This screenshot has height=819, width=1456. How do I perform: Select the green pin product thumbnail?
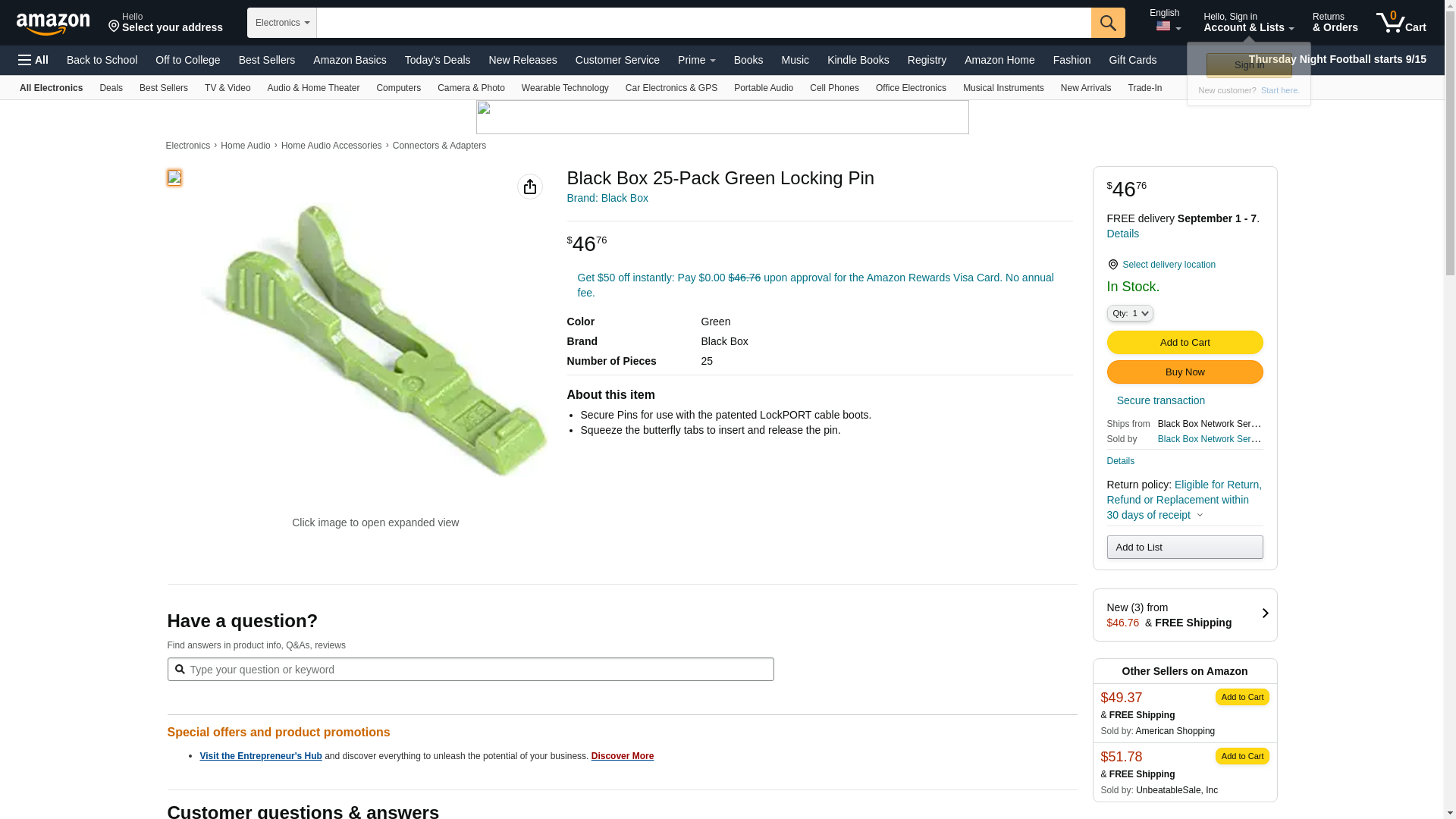174,177
